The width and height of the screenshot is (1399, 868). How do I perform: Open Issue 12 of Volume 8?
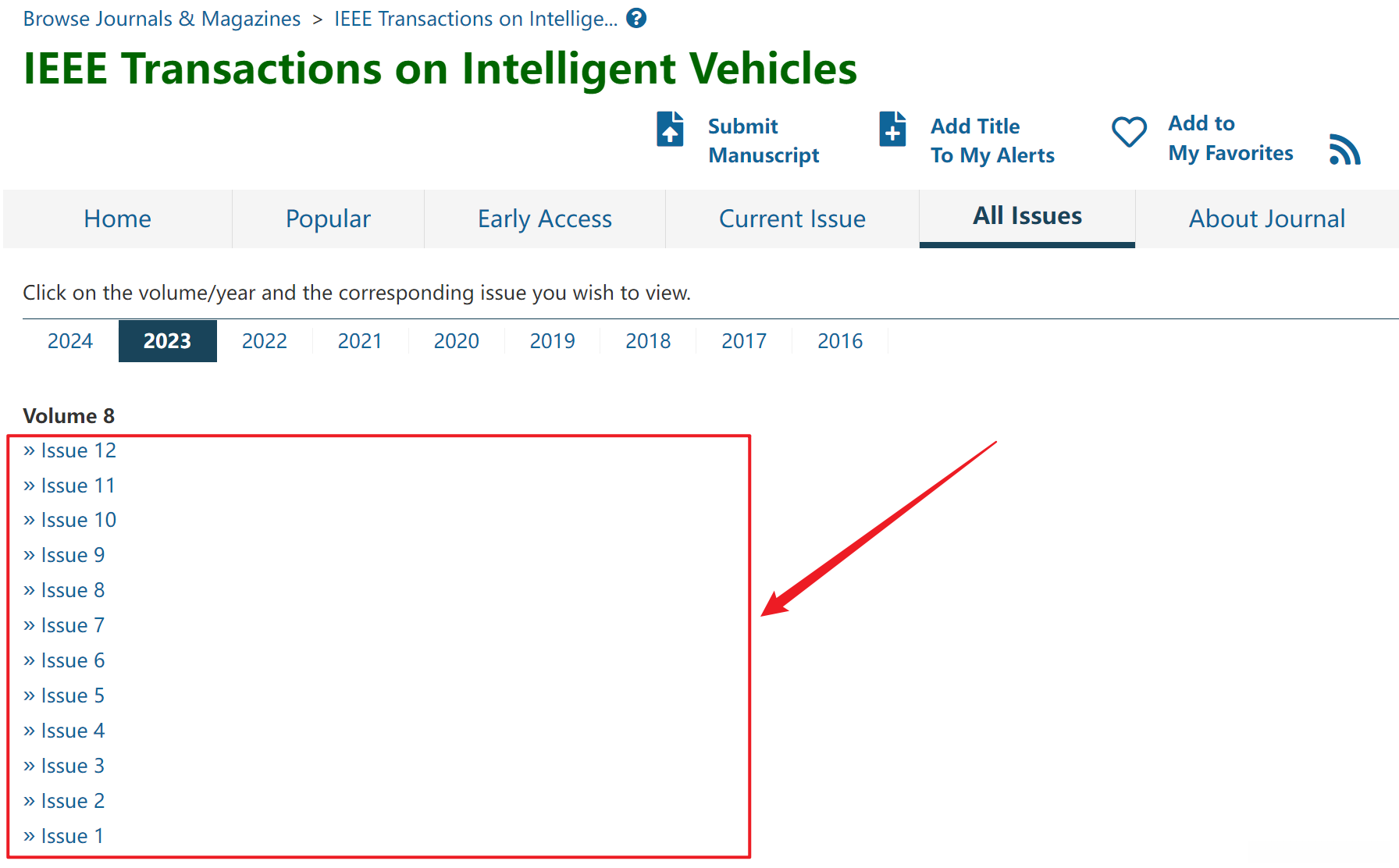pos(78,450)
